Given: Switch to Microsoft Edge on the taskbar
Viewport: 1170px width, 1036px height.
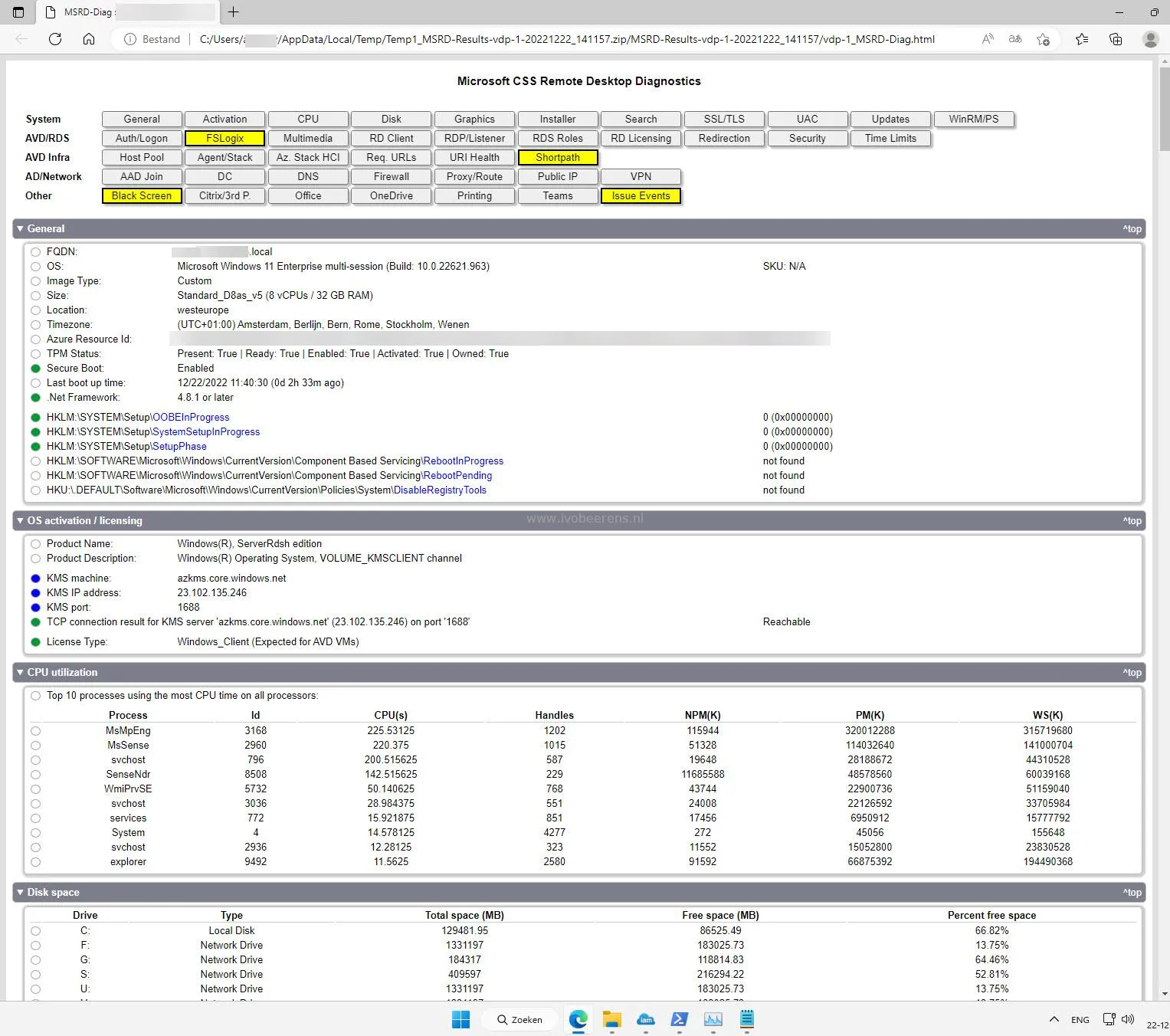Looking at the screenshot, I should point(578,1019).
